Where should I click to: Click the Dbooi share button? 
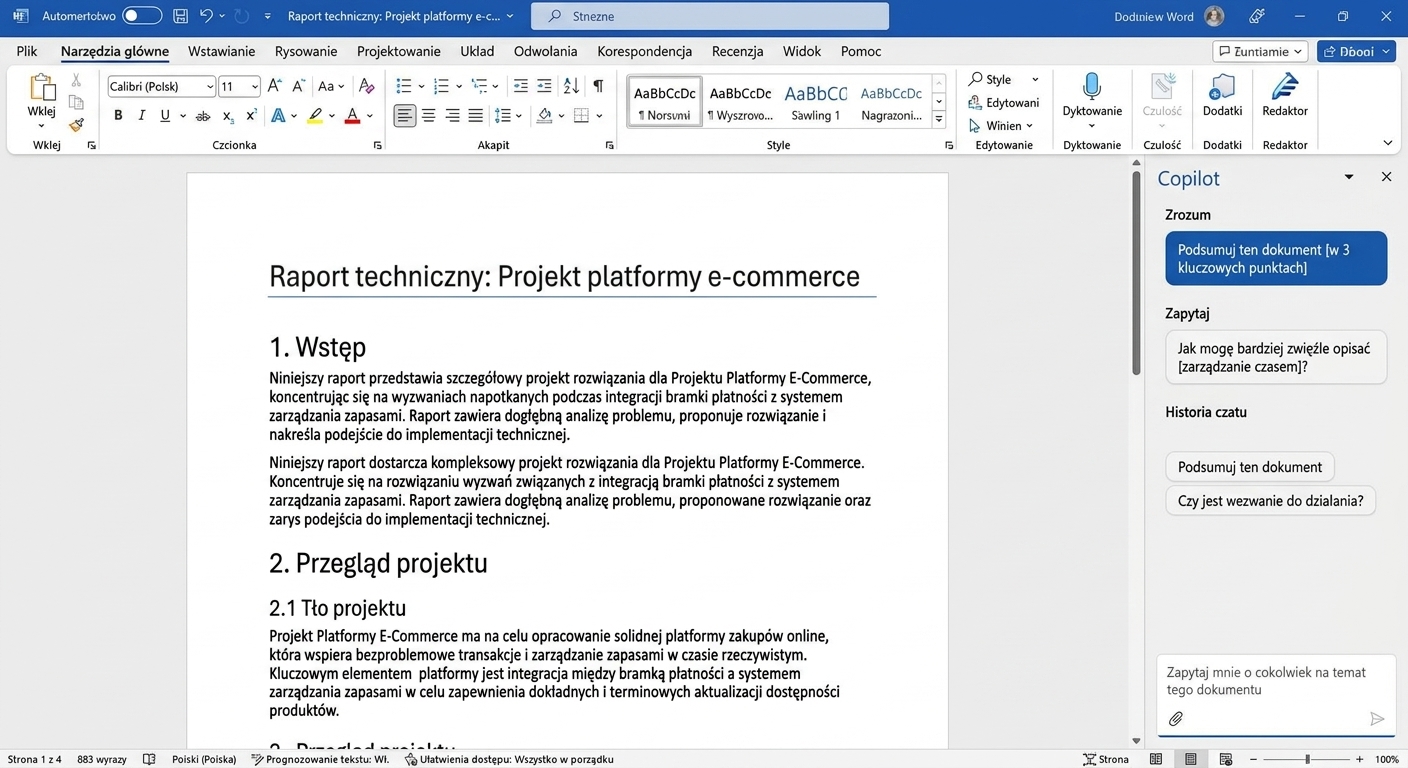click(x=1356, y=51)
